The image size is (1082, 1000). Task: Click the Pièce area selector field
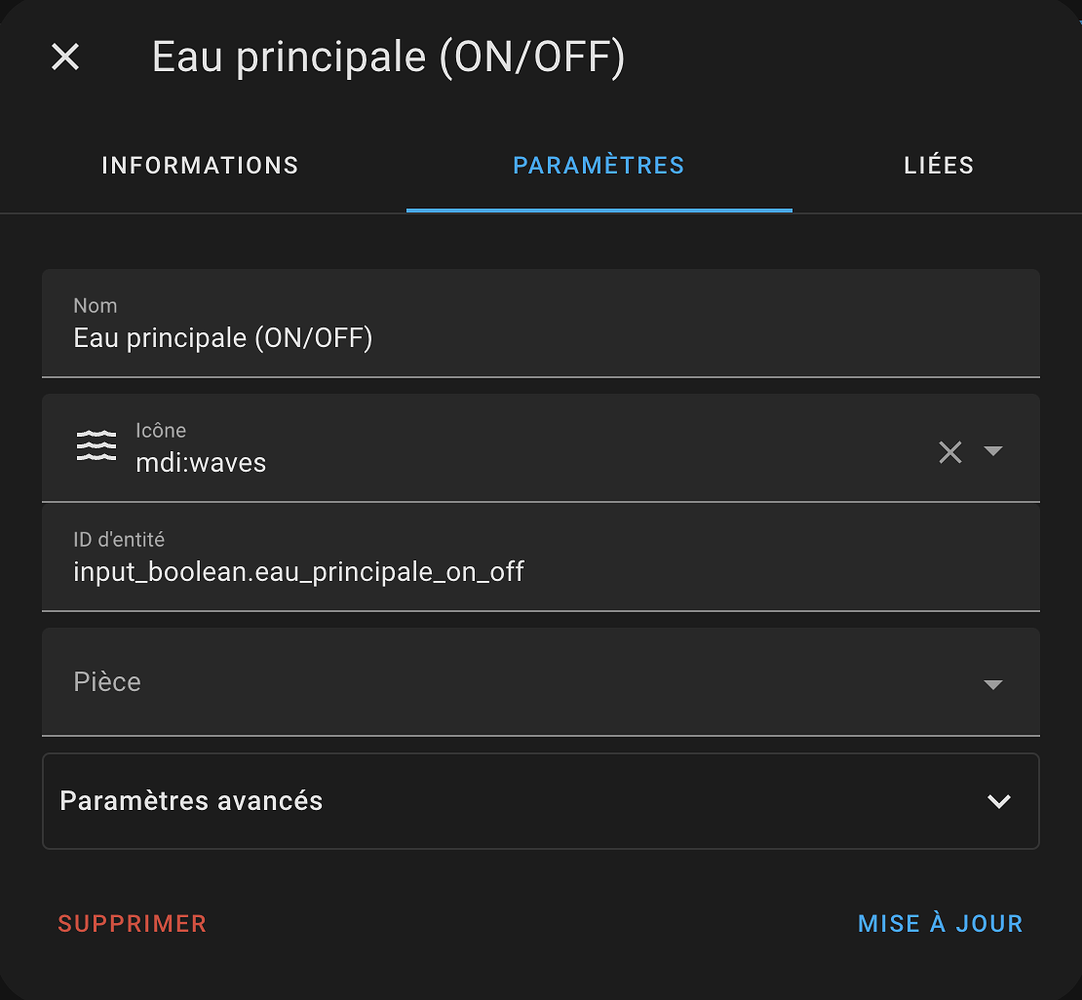click(x=500, y=682)
